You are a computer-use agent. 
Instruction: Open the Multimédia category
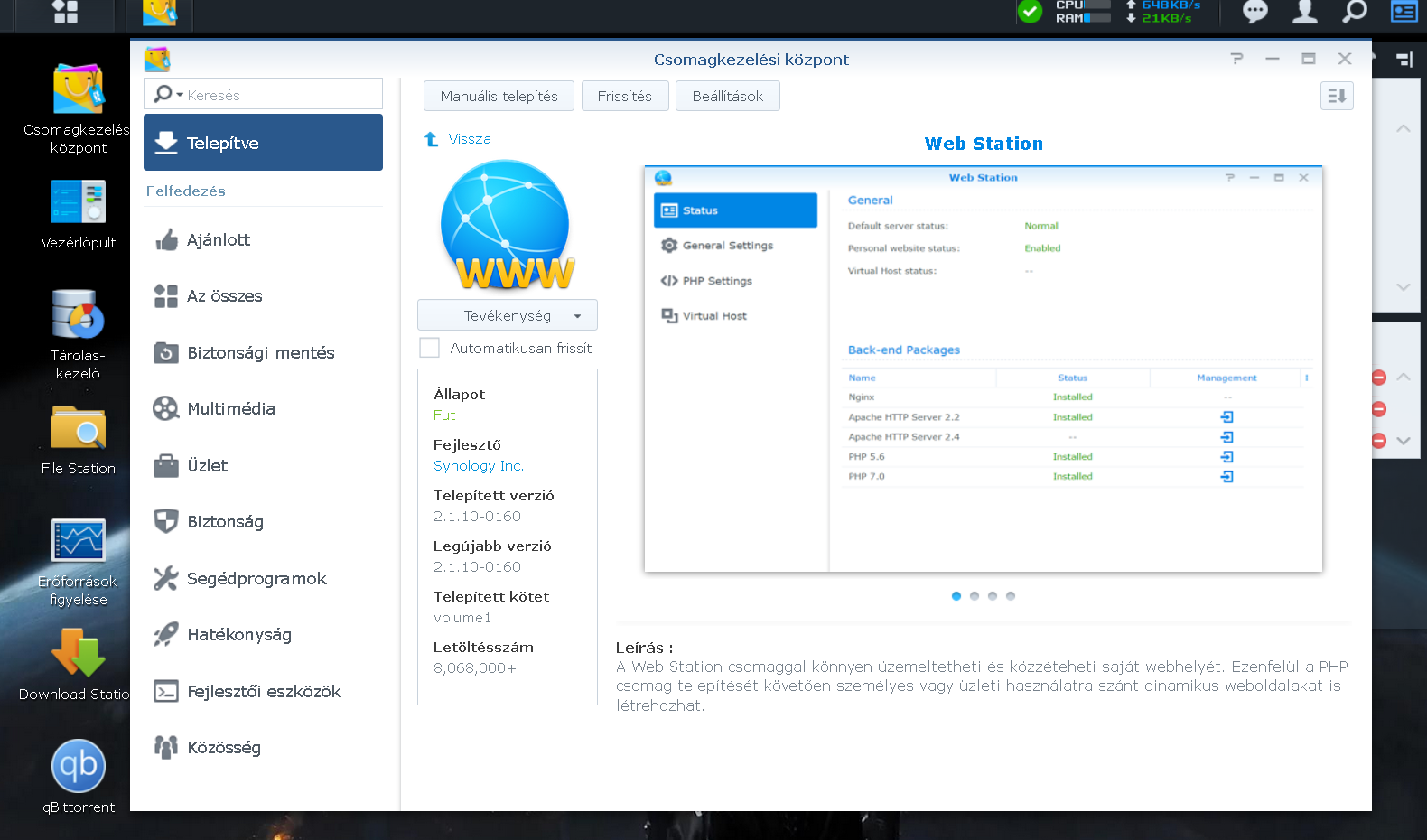[231, 409]
